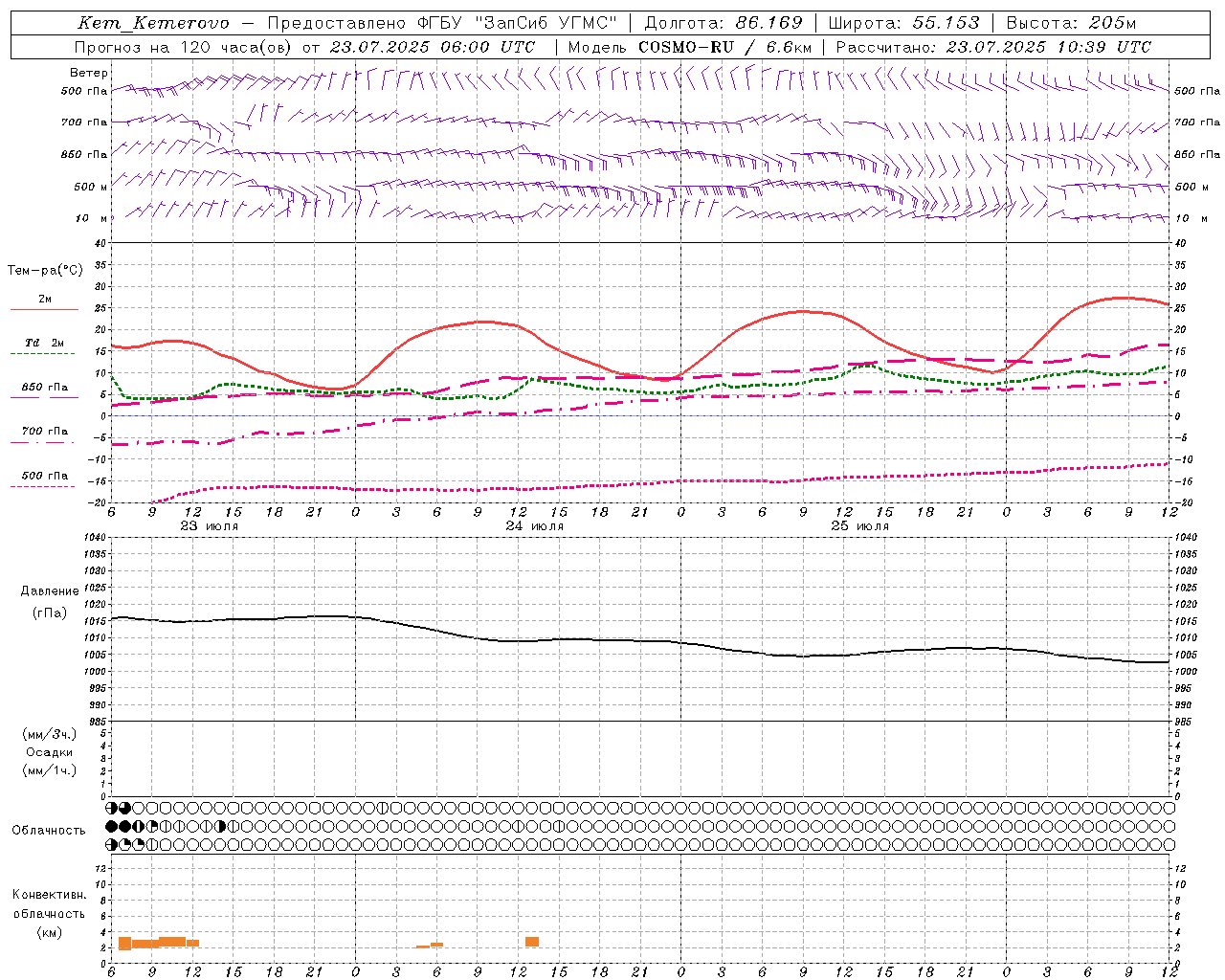Click the Рассчитано: 23.07.2025 10:39 UTC timestamp
1225x980 pixels.
click(x=993, y=47)
